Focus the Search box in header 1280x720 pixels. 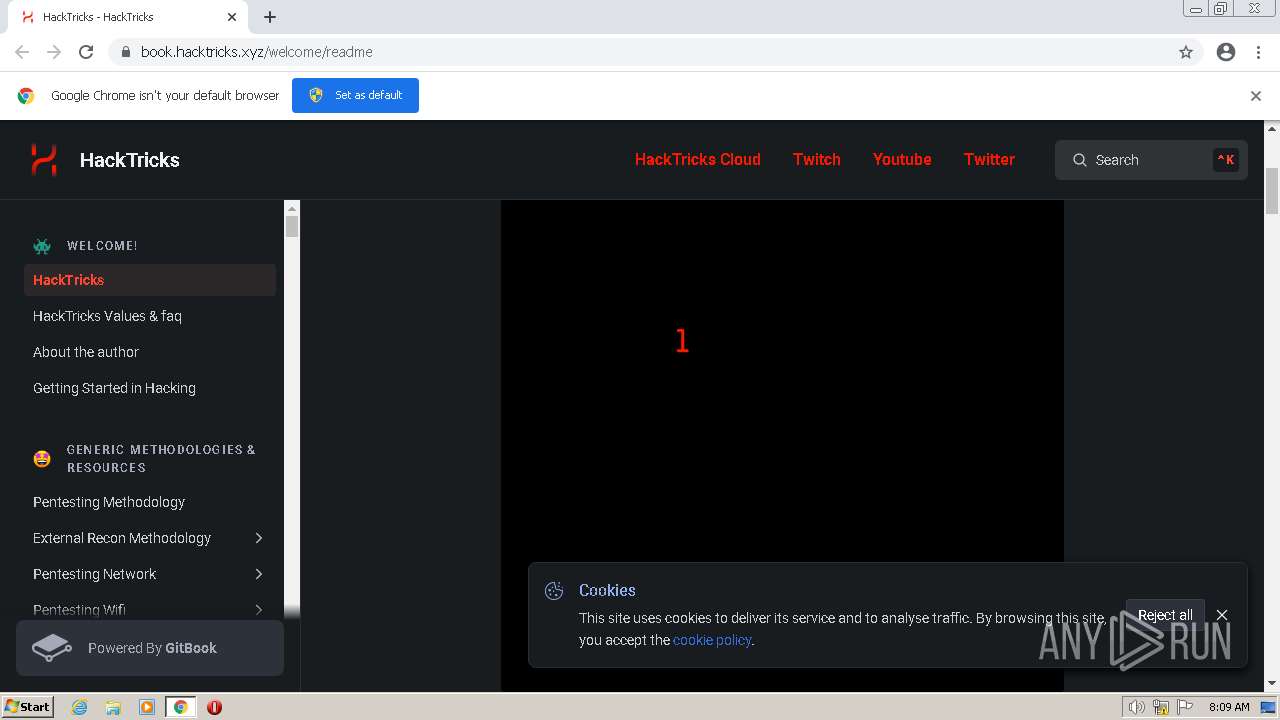pos(1151,160)
